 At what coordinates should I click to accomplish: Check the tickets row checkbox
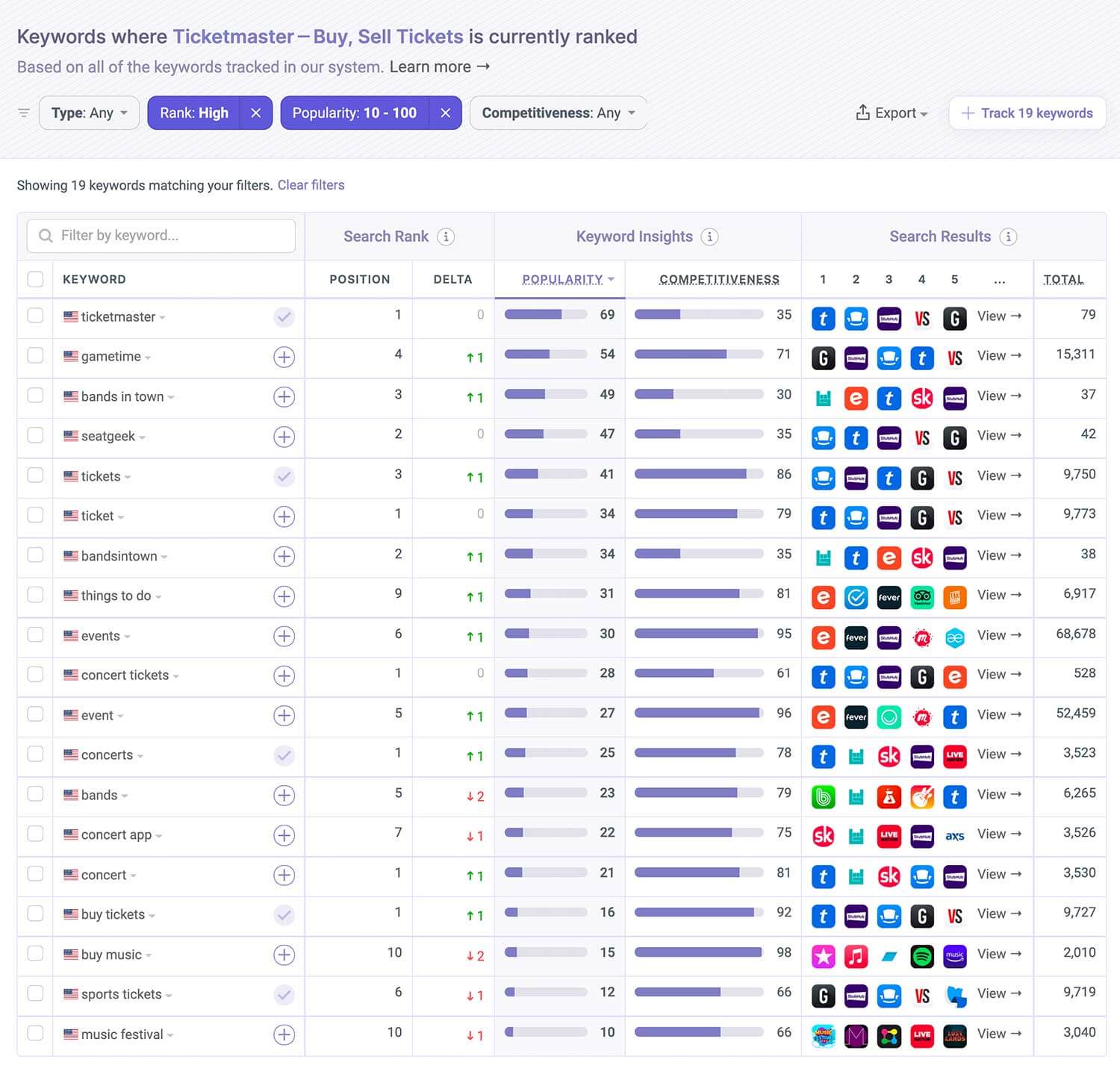coord(35,475)
